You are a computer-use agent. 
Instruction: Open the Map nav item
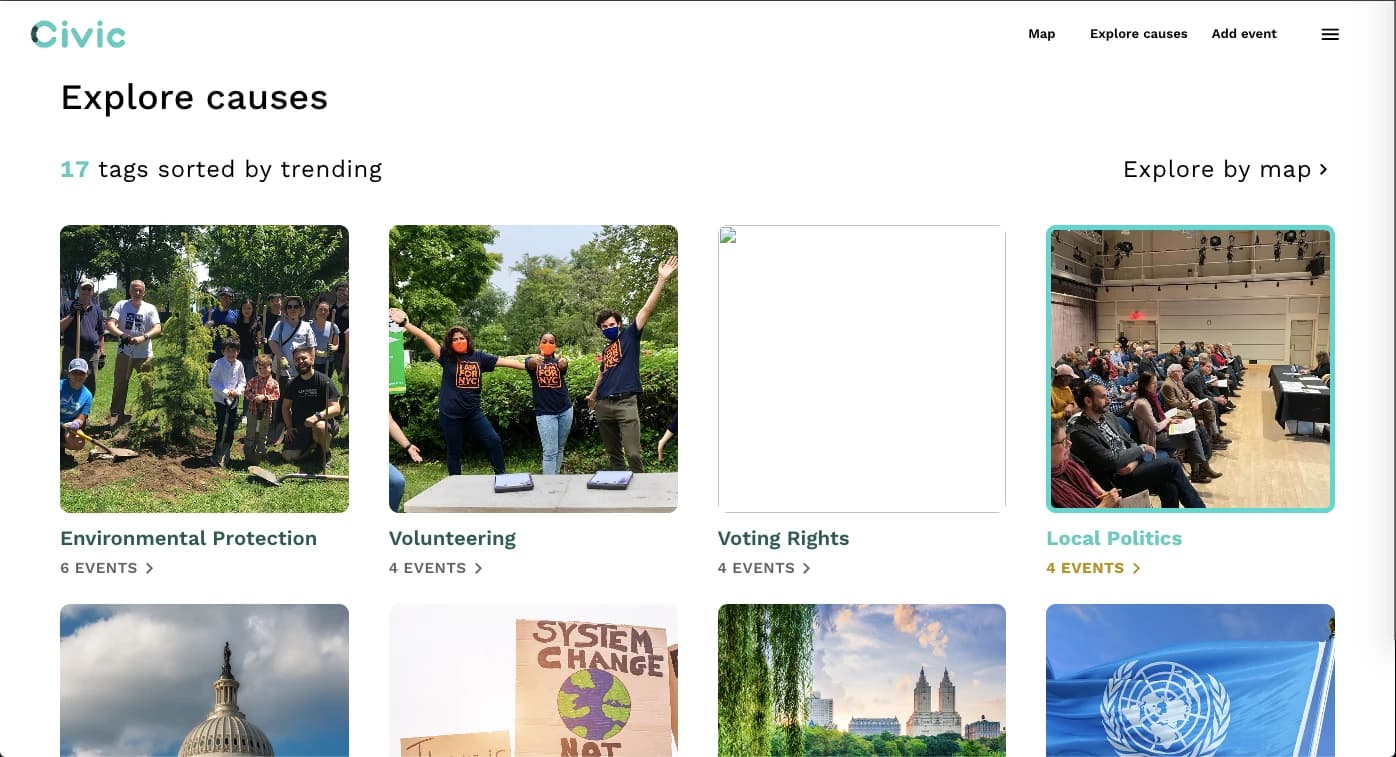(1041, 34)
